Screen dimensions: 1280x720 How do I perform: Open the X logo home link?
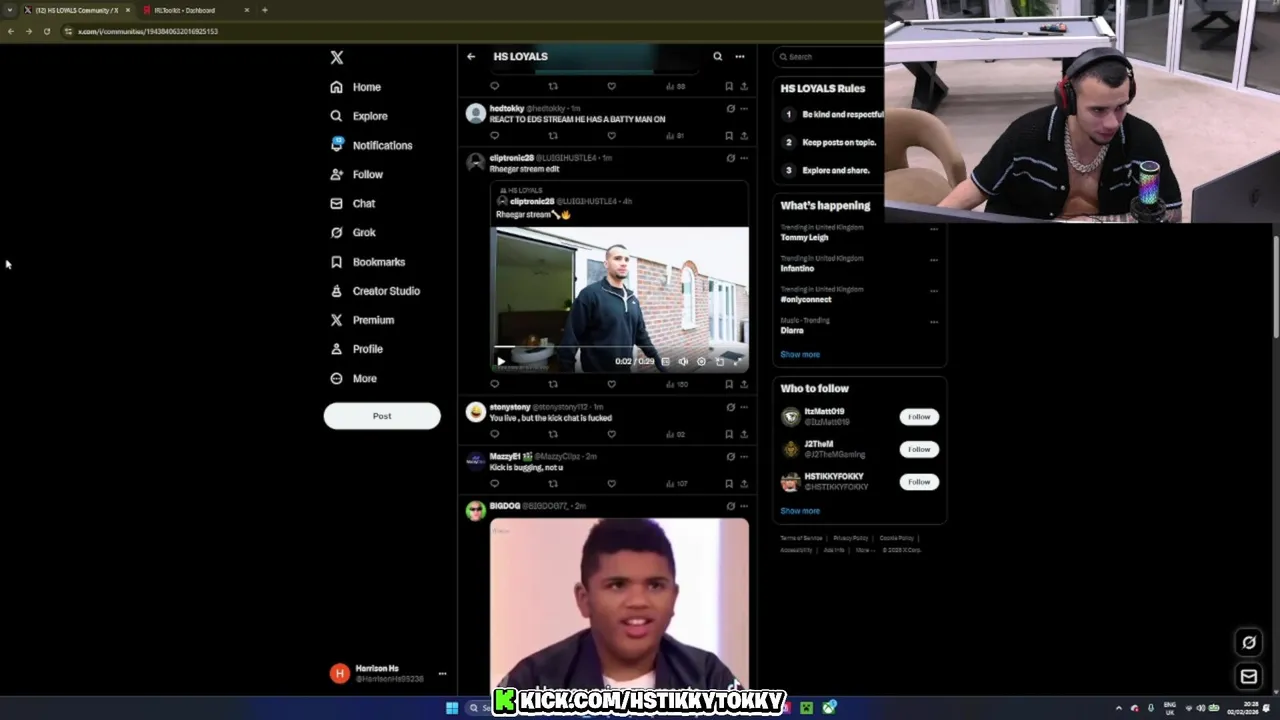(337, 58)
